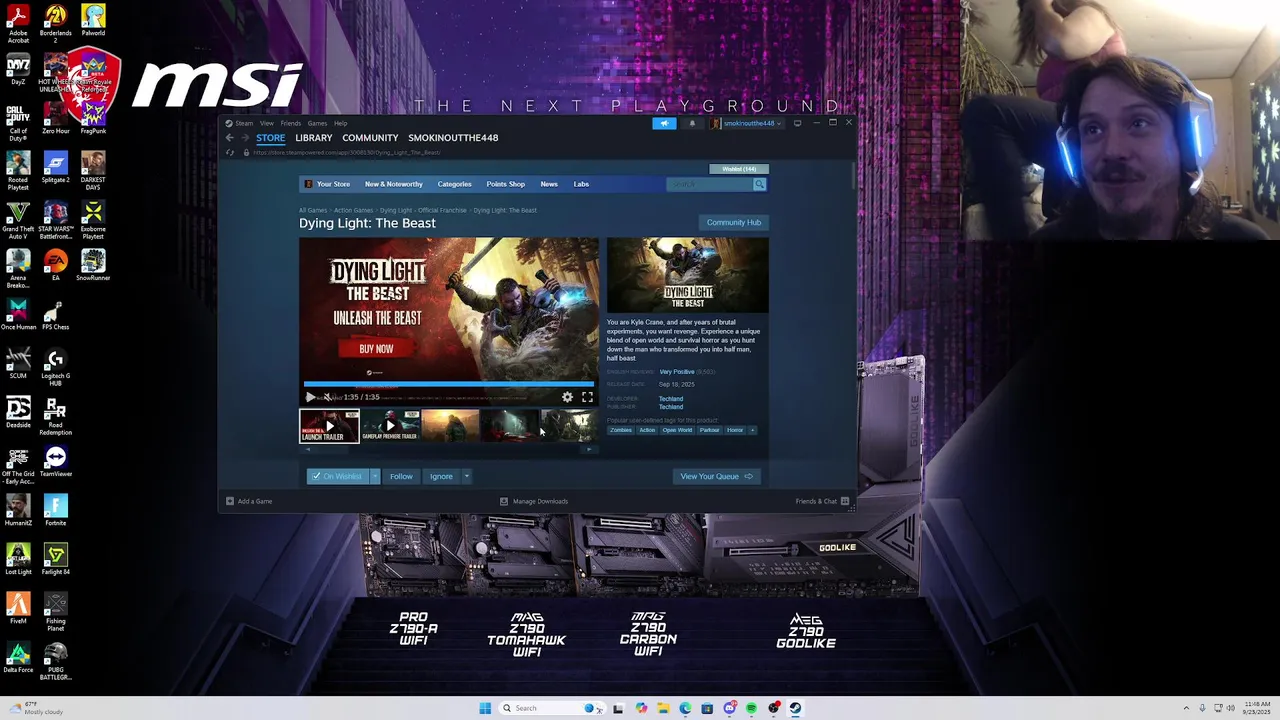Screen dimensions: 1280x720
Task: Open Fishing Planet desktop icon
Action: pyautogui.click(x=55, y=612)
